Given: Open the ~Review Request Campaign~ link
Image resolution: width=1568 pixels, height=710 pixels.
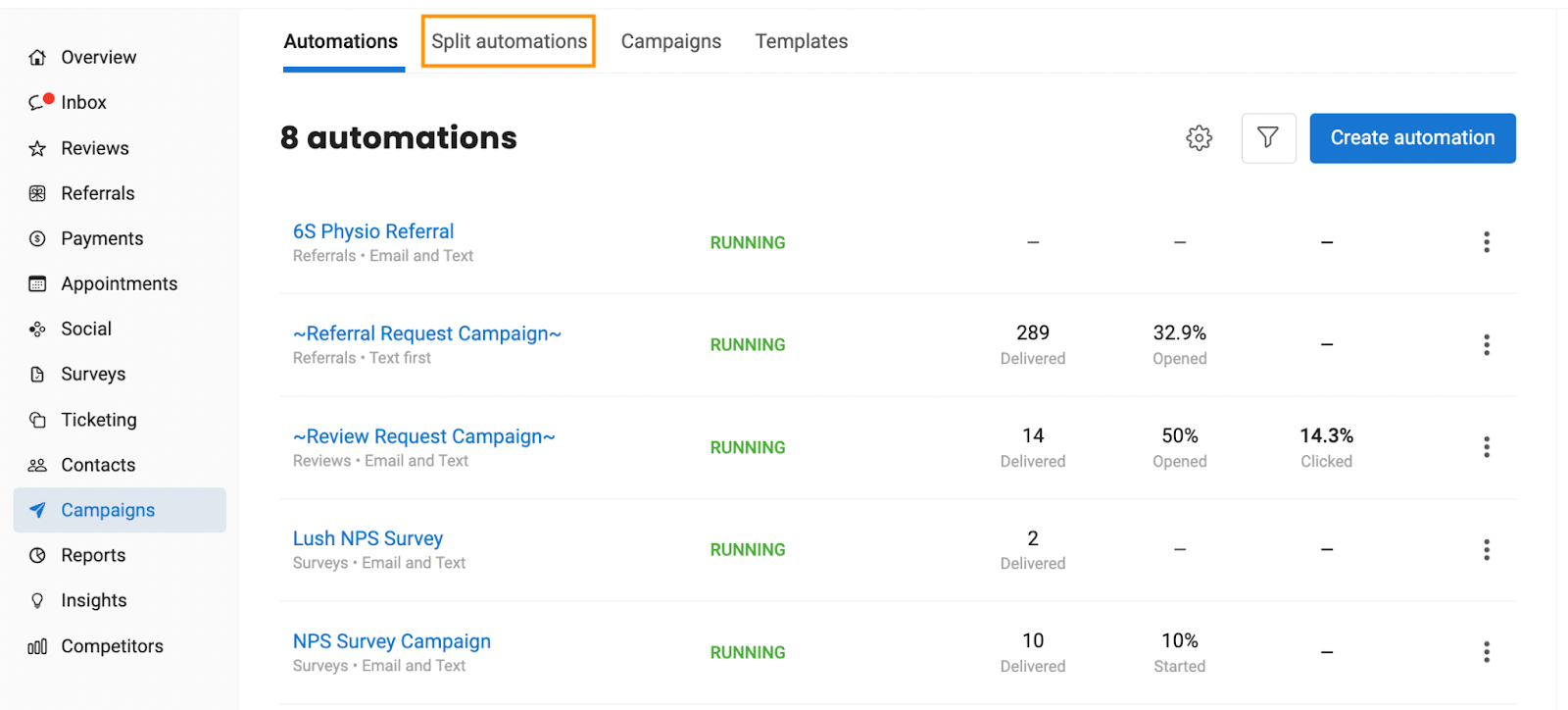Looking at the screenshot, I should 423,436.
